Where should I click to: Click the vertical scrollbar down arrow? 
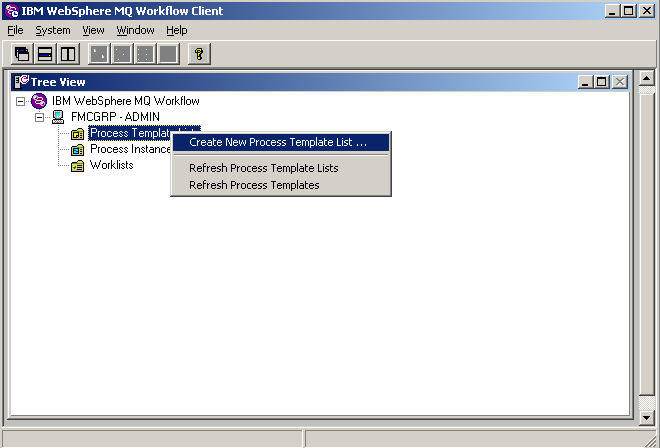point(647,417)
